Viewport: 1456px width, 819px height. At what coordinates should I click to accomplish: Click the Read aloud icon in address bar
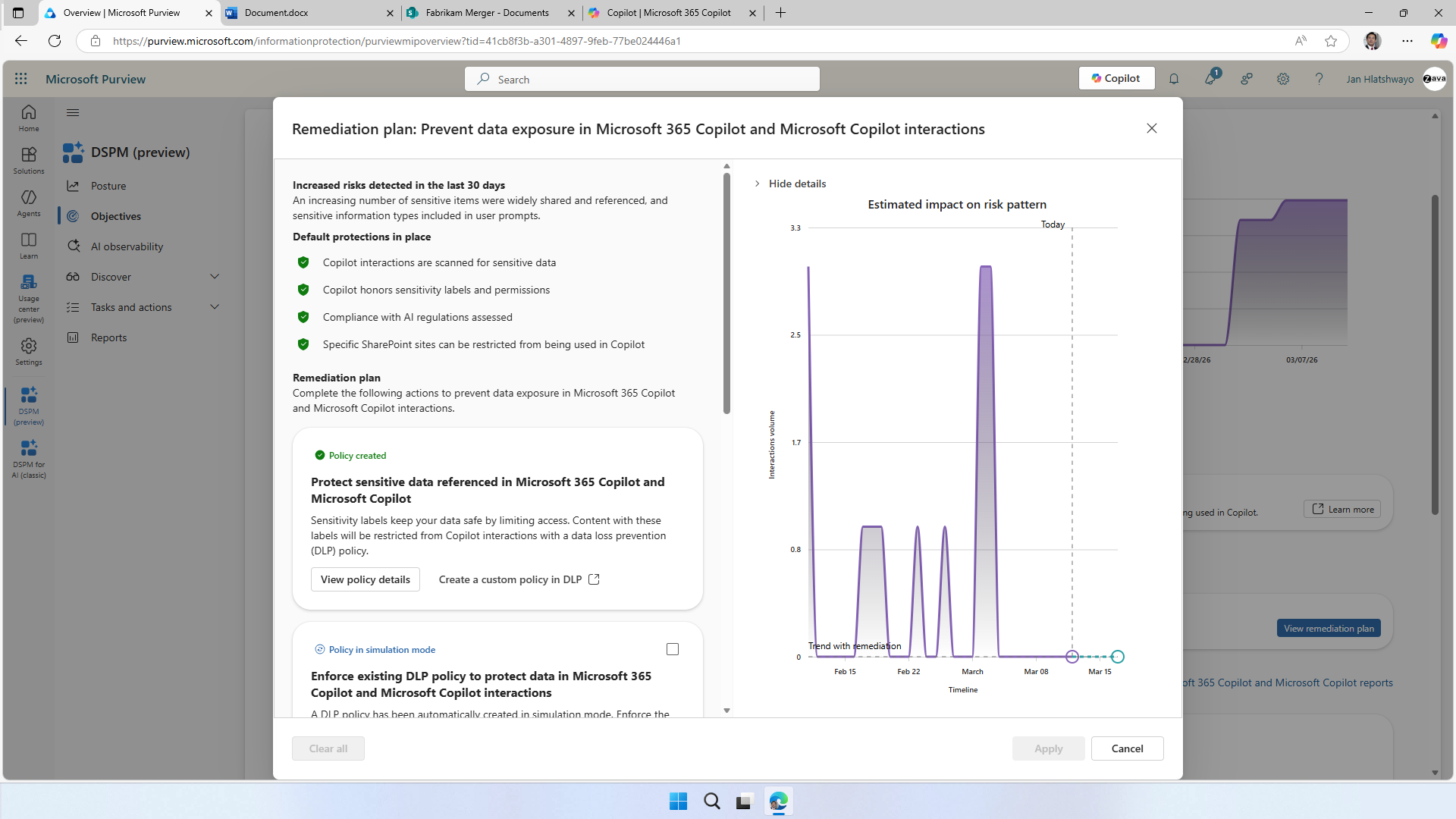1301,41
